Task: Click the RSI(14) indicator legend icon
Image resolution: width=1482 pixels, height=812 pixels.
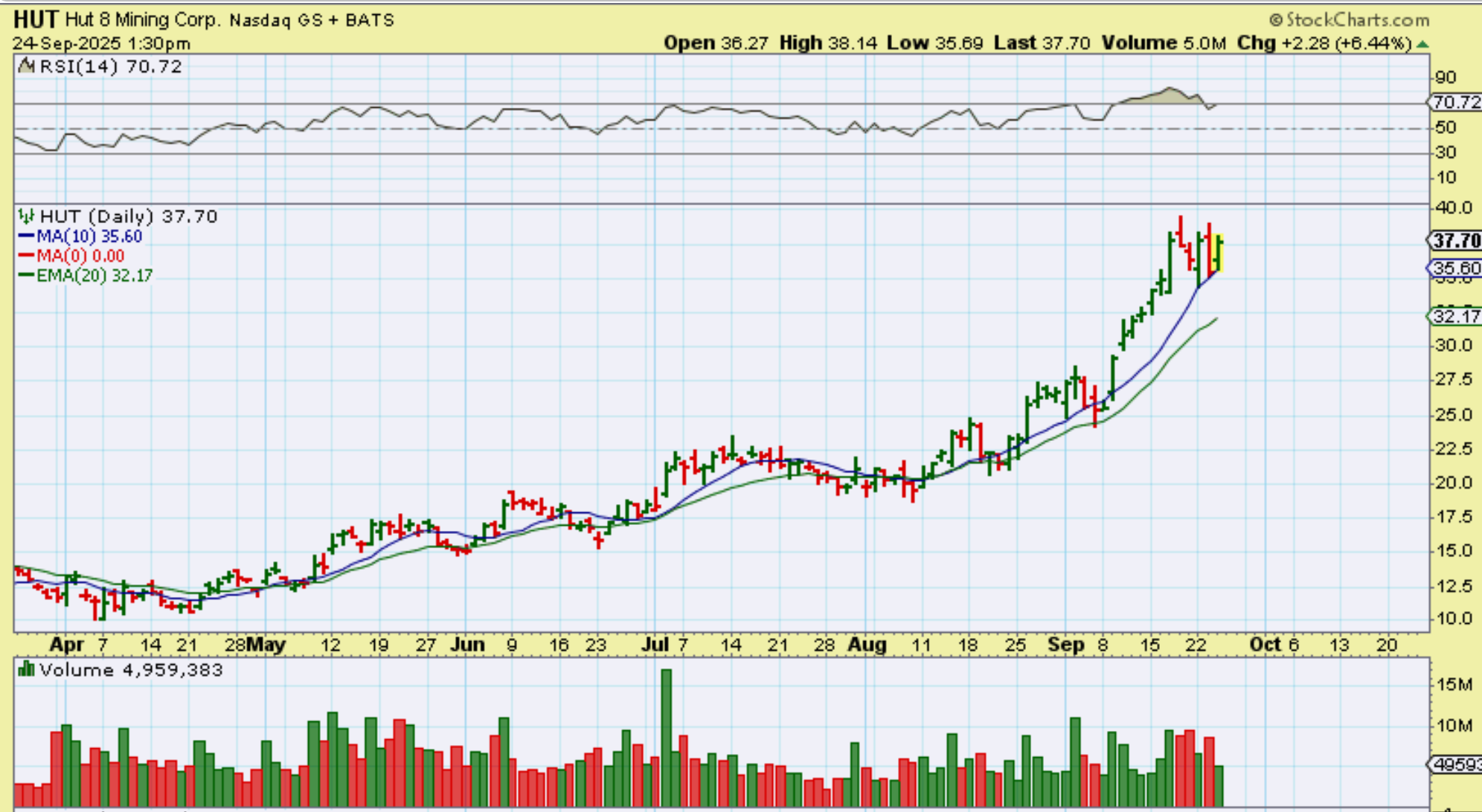Action: [27, 67]
